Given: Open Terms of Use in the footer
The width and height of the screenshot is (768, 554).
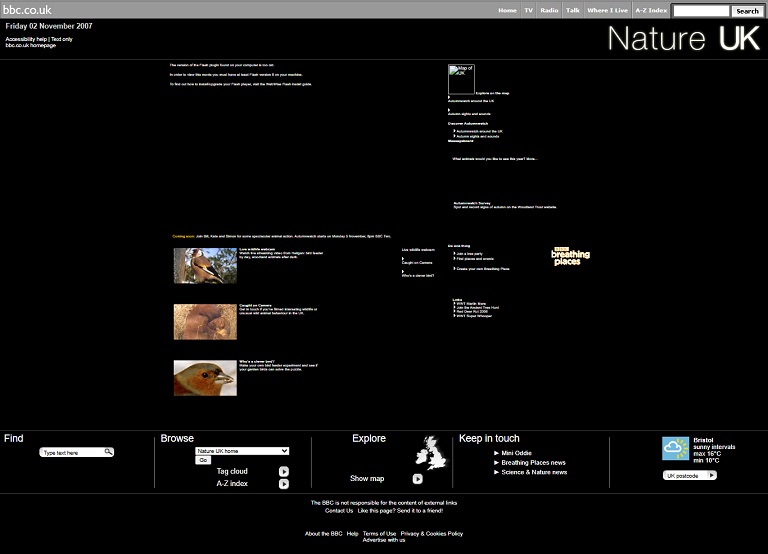Looking at the screenshot, I should click(379, 534).
